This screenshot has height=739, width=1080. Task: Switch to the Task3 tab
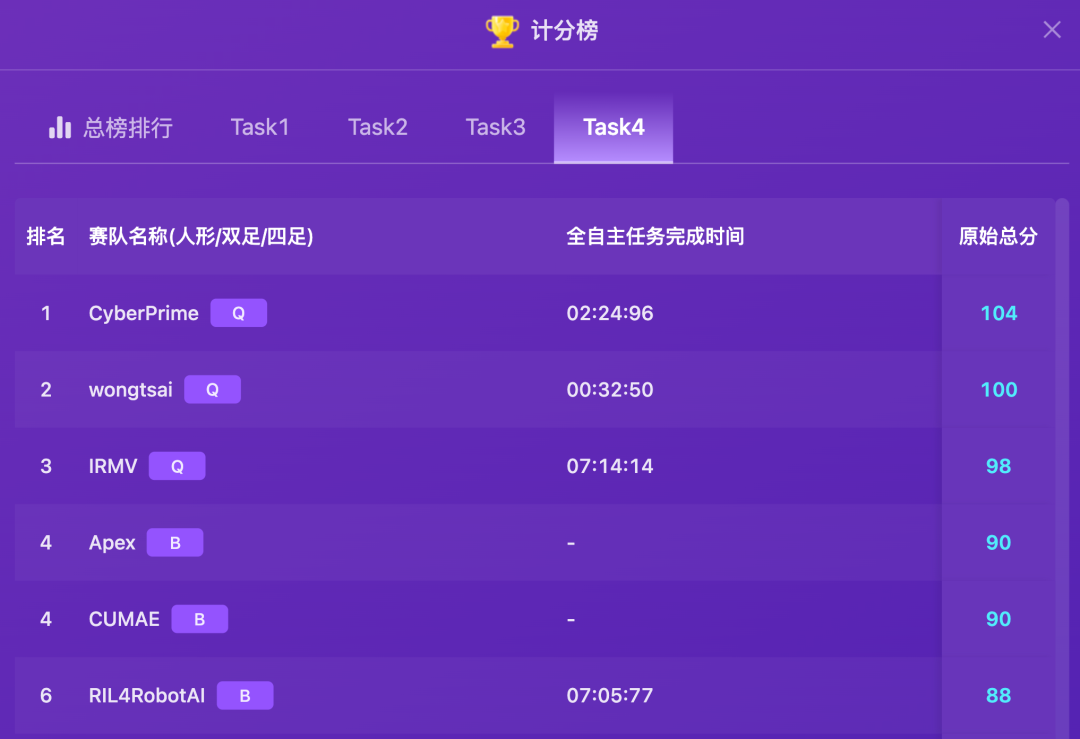tap(496, 127)
